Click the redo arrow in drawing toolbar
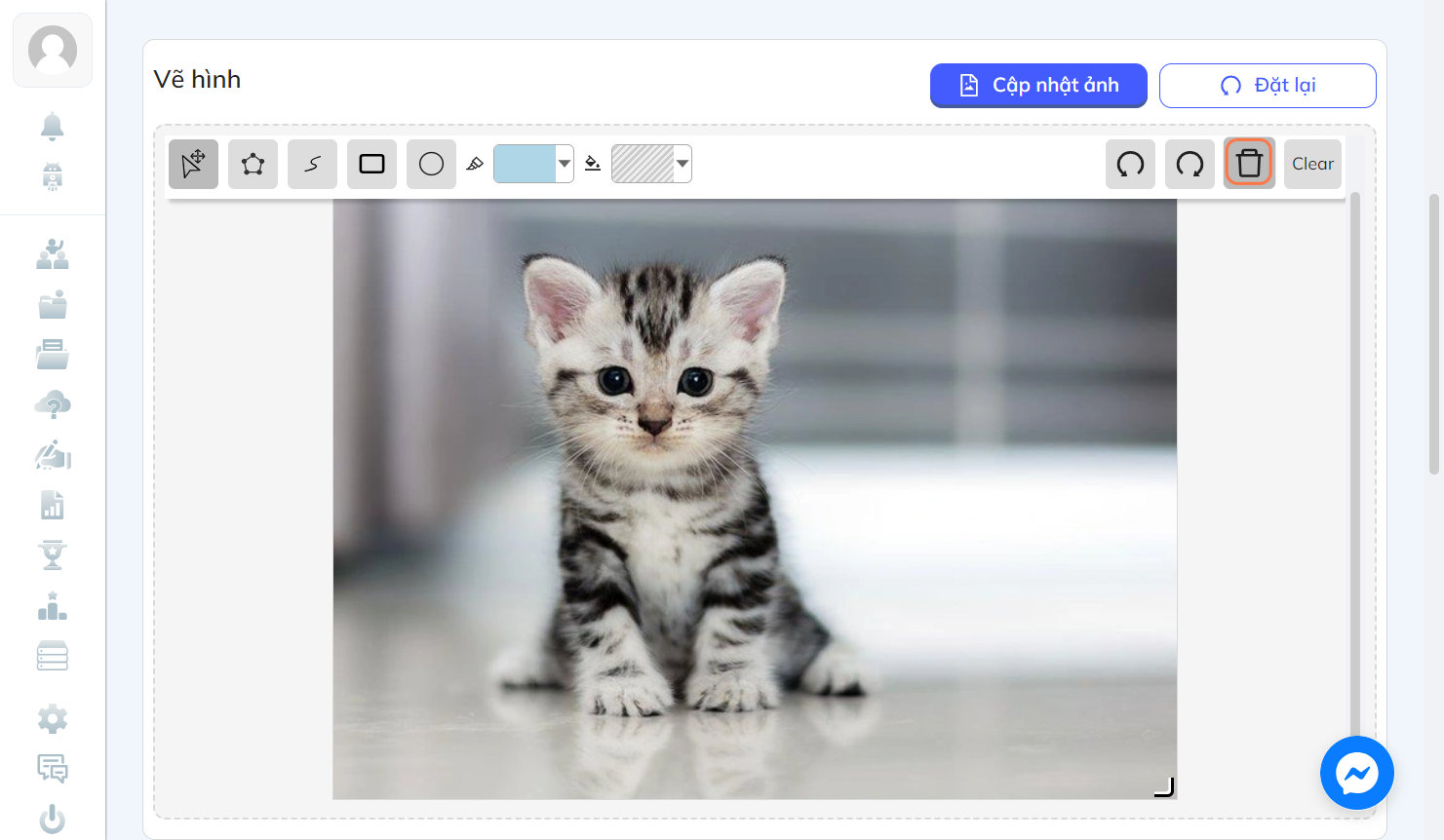This screenshot has width=1444, height=840. pos(1190,164)
